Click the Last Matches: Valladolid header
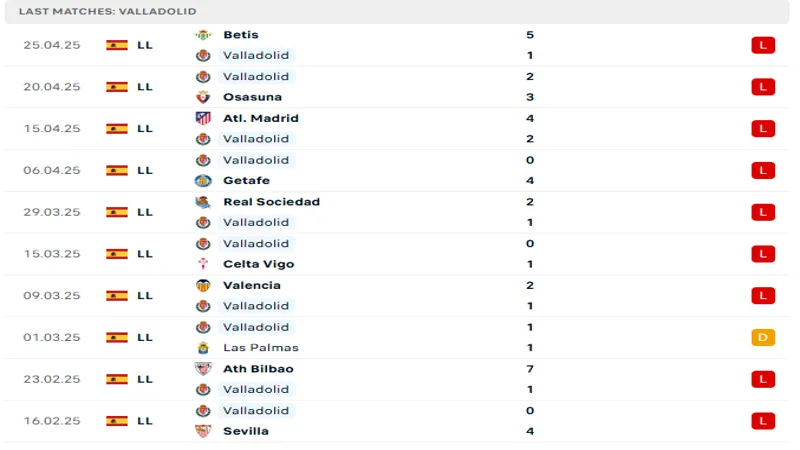 (x=107, y=11)
